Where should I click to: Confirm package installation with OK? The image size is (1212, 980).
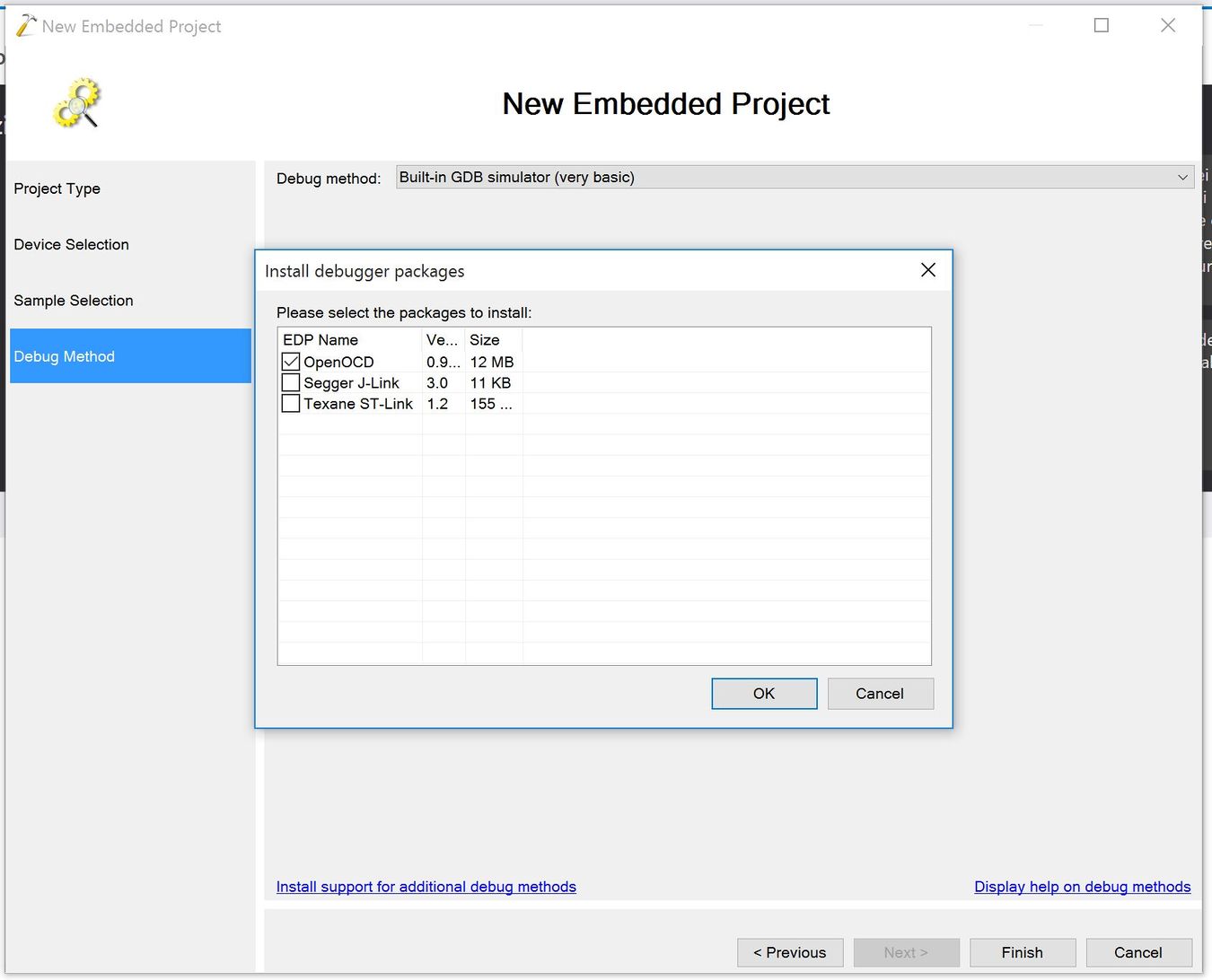pyautogui.click(x=764, y=693)
